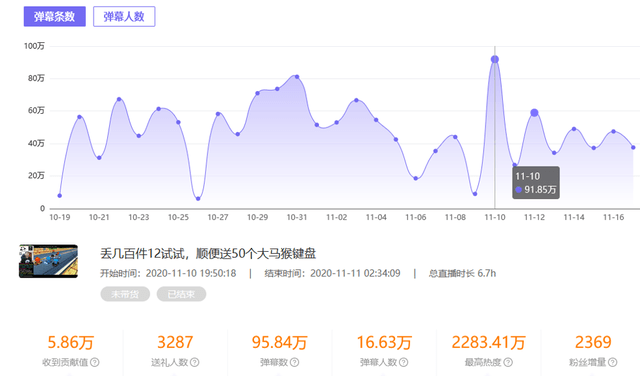640x376 pixels.
Task: Click the 2369 fan growth value
Action: click(x=593, y=342)
